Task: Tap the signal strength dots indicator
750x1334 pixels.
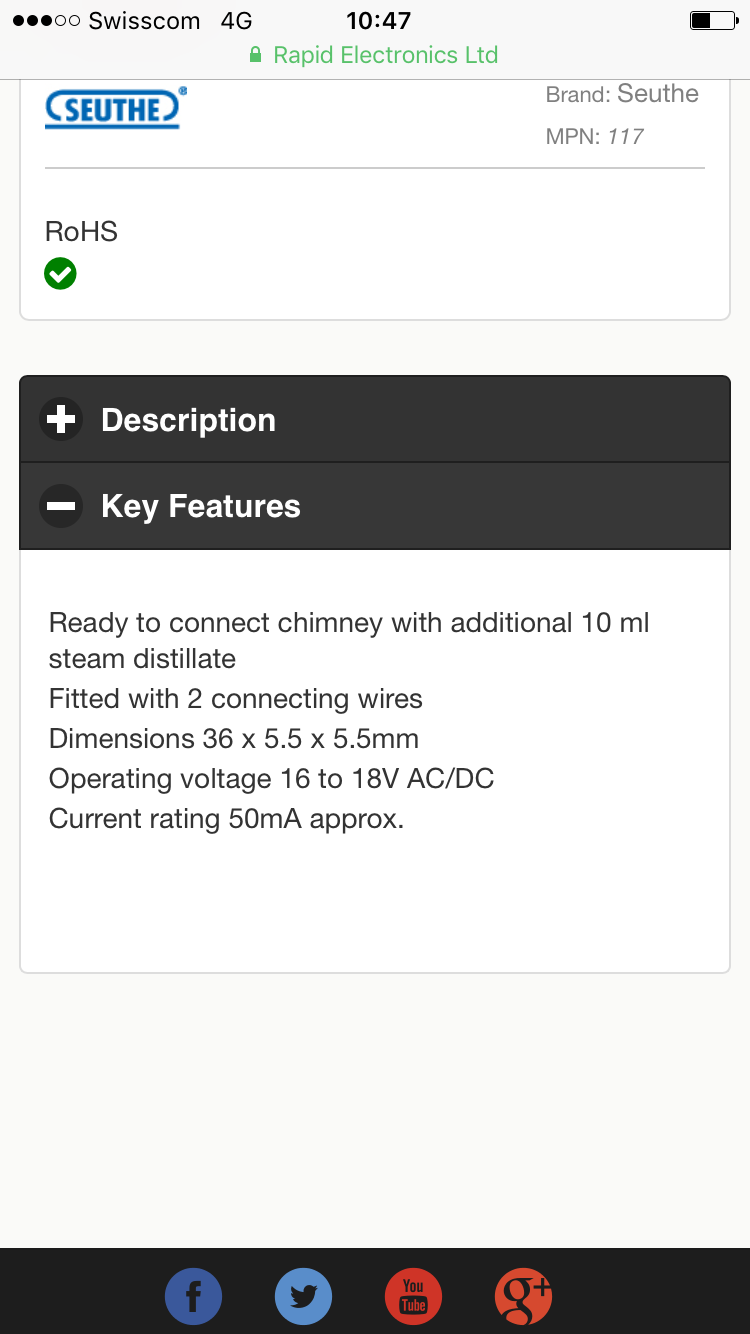Action: [x=46, y=21]
